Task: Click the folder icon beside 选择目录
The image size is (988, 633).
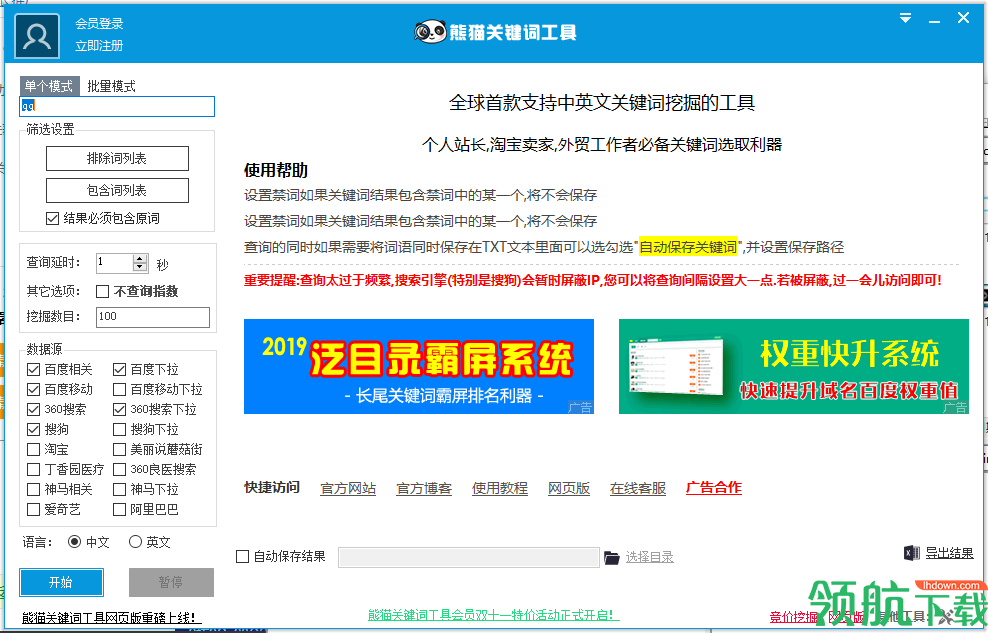Action: click(x=611, y=557)
